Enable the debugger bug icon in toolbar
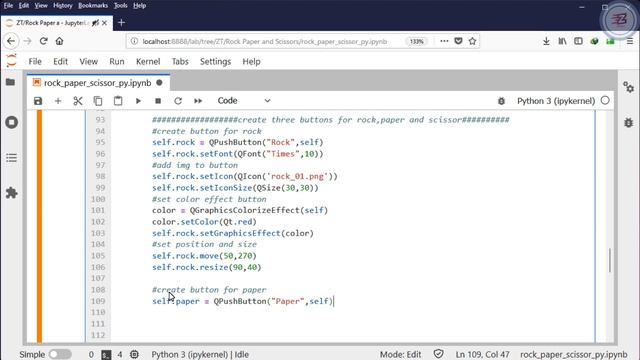The image size is (640, 360). pos(501,101)
